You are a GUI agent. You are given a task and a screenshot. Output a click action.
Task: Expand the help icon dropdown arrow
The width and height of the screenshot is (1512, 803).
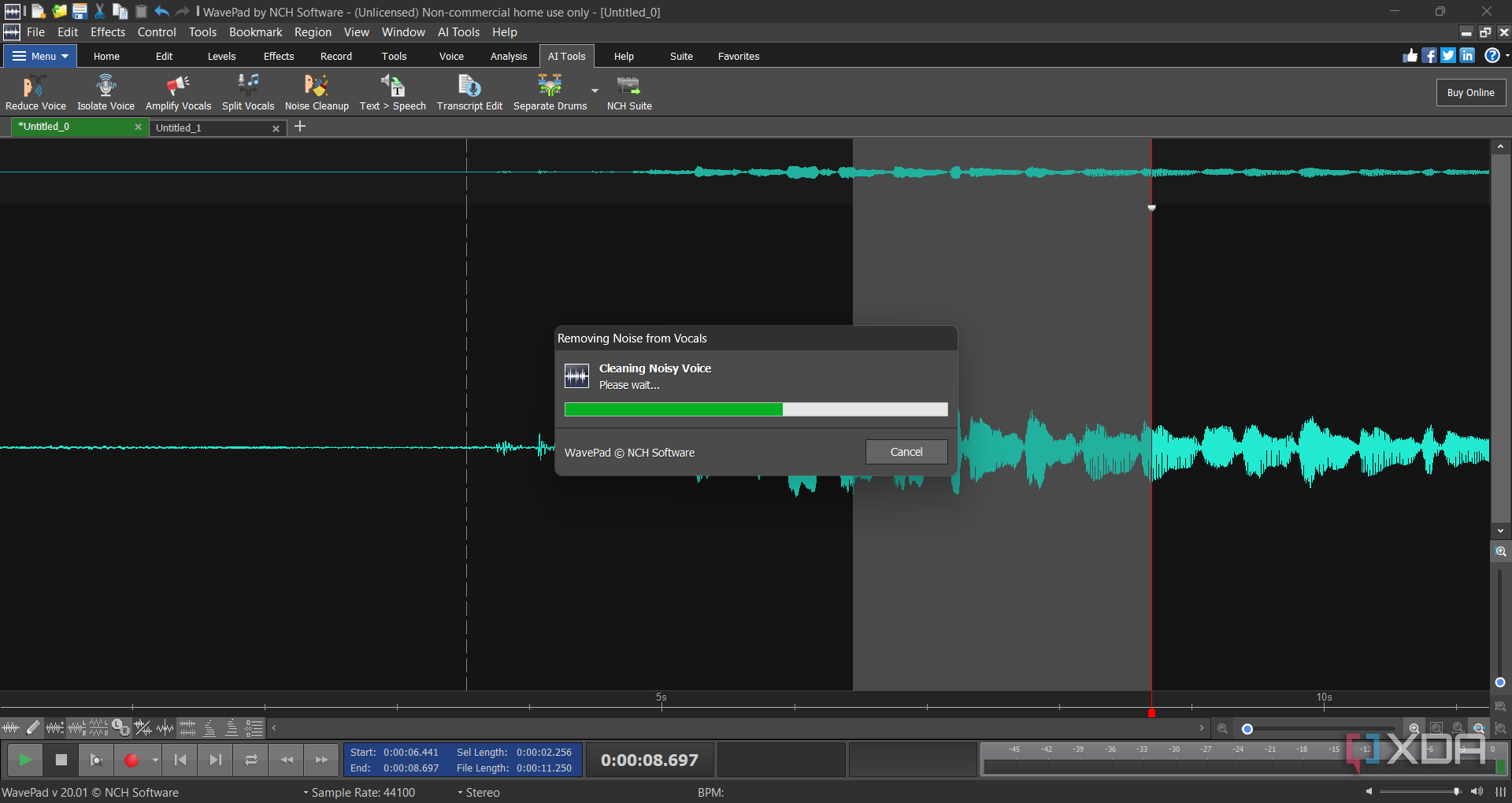tap(1507, 56)
